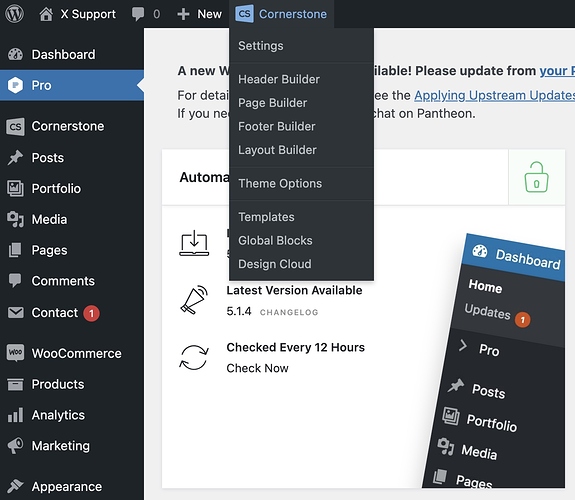This screenshot has height=500, width=575.
Task: Click the Marketing megaphone icon in sidebar
Action: [x=15, y=446]
